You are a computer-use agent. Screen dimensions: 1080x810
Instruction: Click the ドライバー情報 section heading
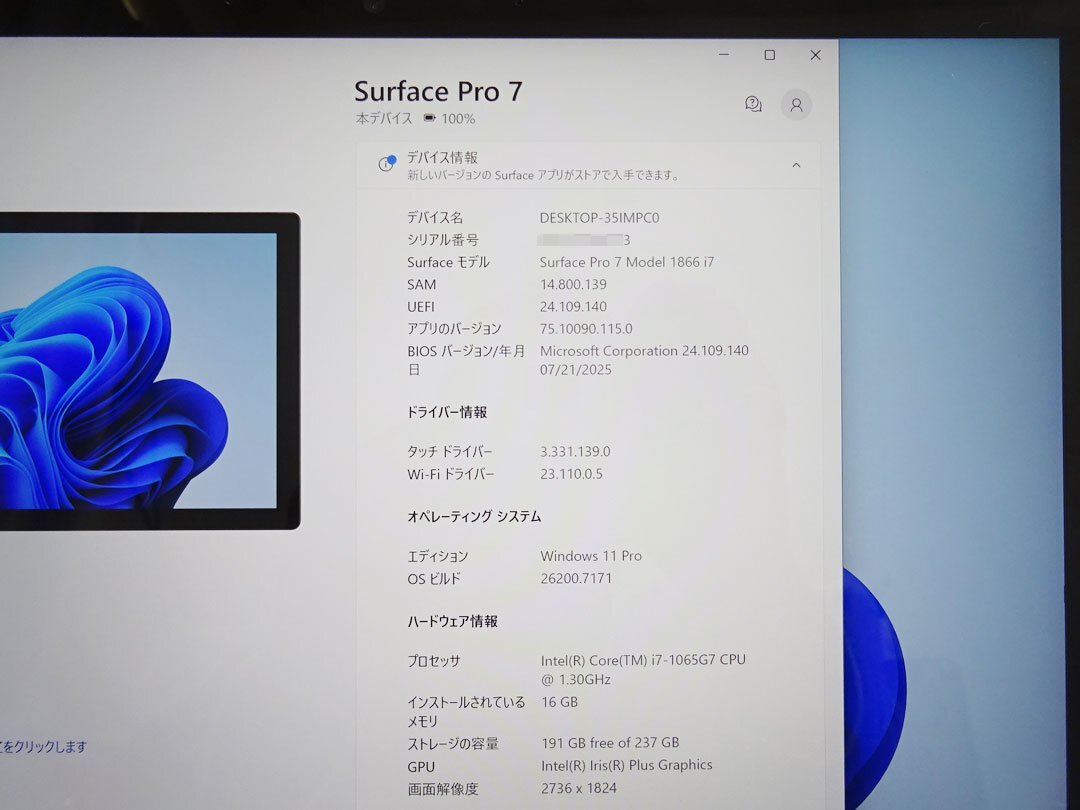[x=447, y=412]
